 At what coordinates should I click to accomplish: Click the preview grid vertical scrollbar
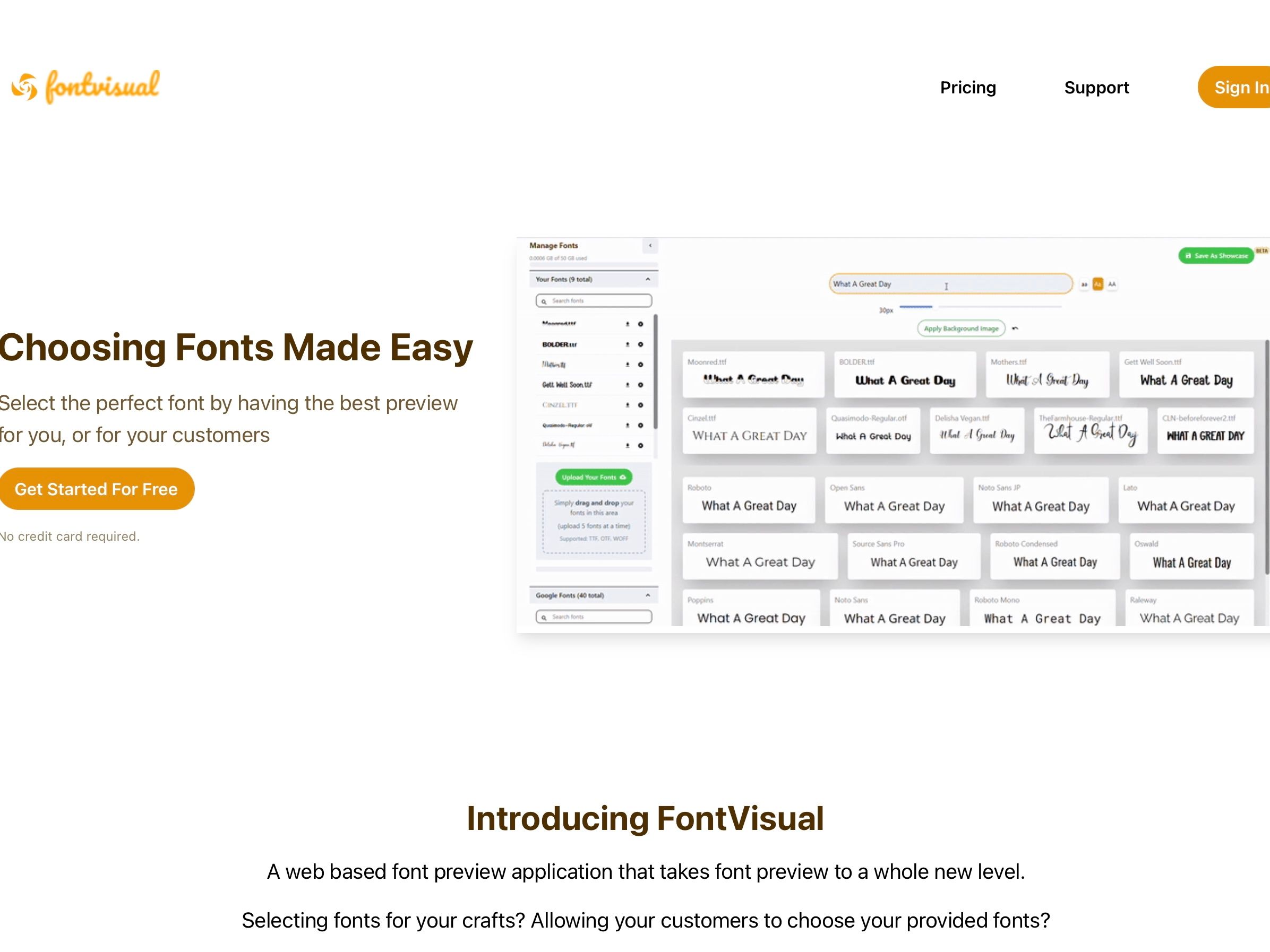pos(1267,457)
